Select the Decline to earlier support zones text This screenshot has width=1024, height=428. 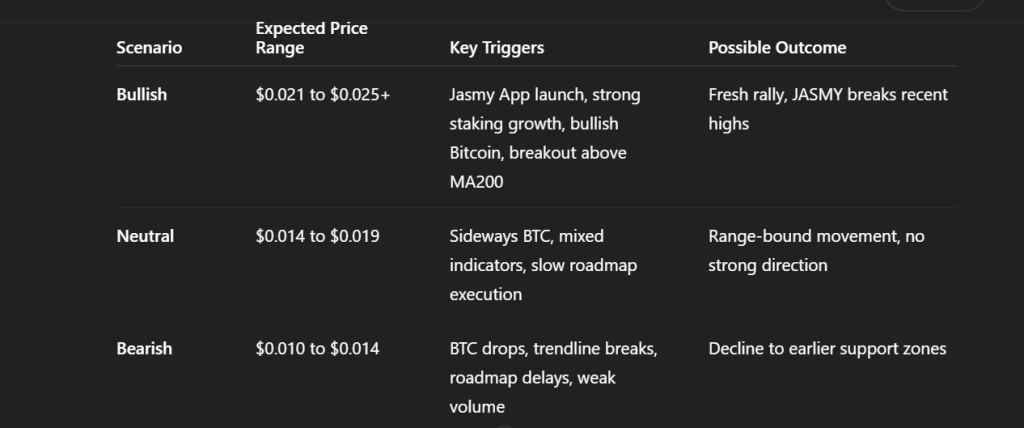[827, 349]
